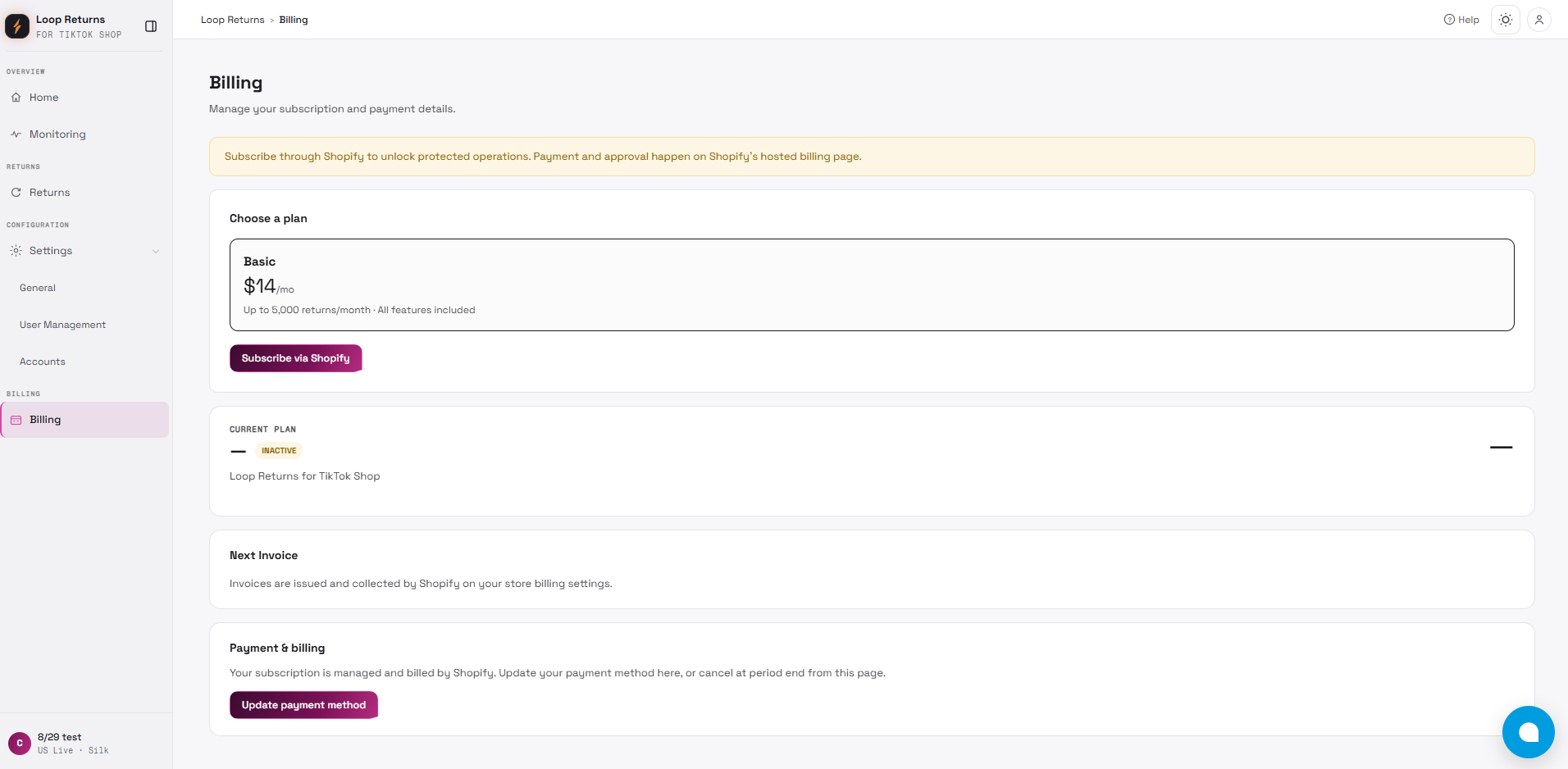1568x769 pixels.
Task: Click the Loop Returns breadcrumb link
Action: [x=232, y=20]
